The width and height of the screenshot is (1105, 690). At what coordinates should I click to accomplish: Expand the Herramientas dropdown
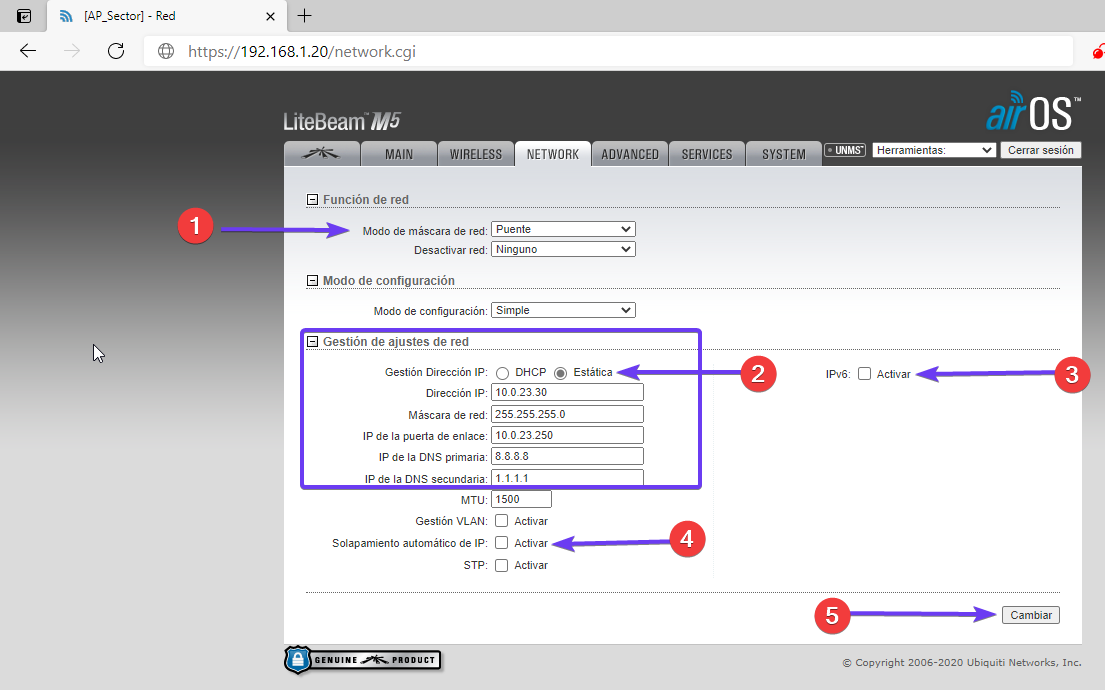pos(934,150)
